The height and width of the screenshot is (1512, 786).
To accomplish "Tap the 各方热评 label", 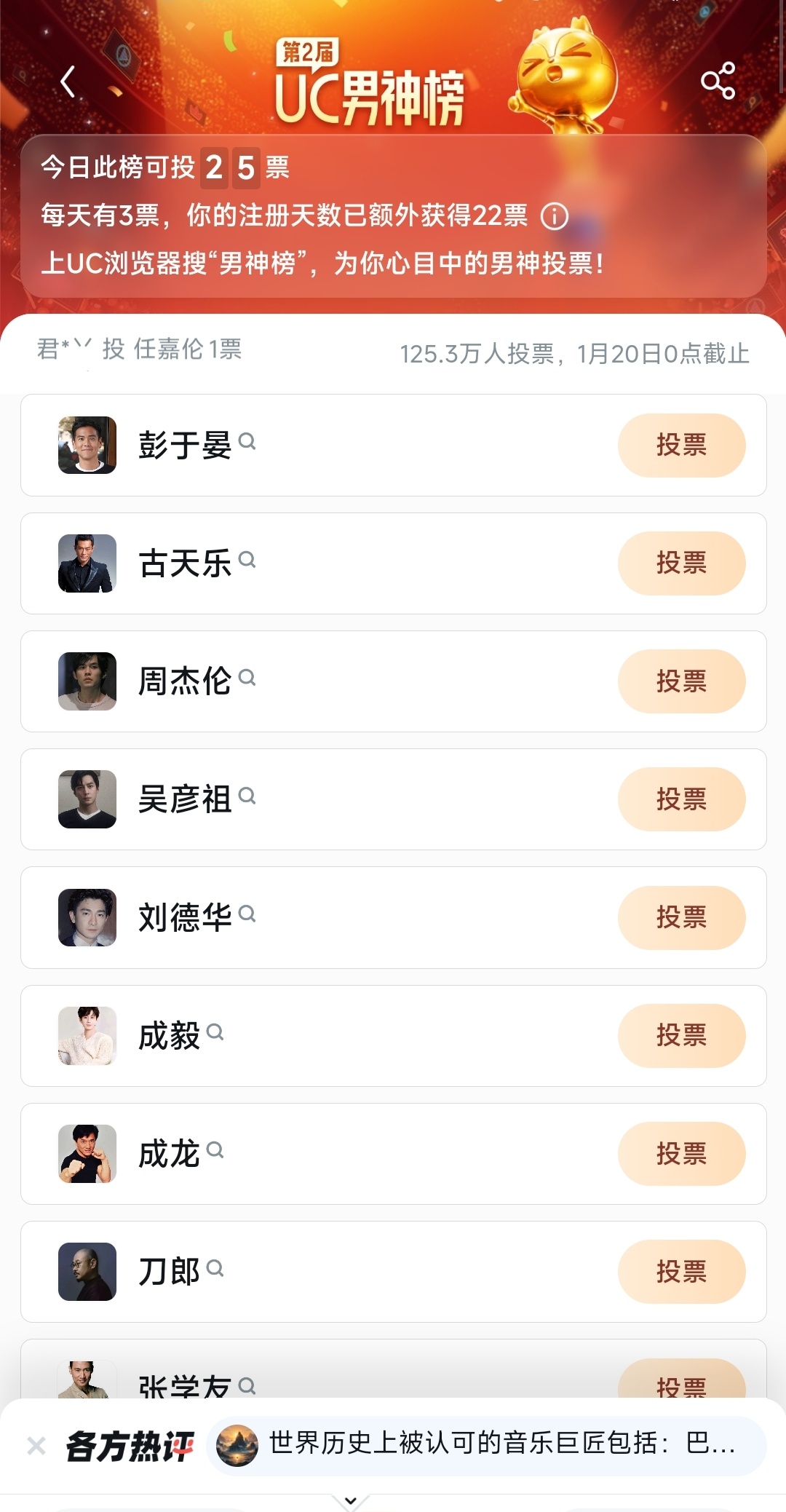I will tap(130, 1446).
